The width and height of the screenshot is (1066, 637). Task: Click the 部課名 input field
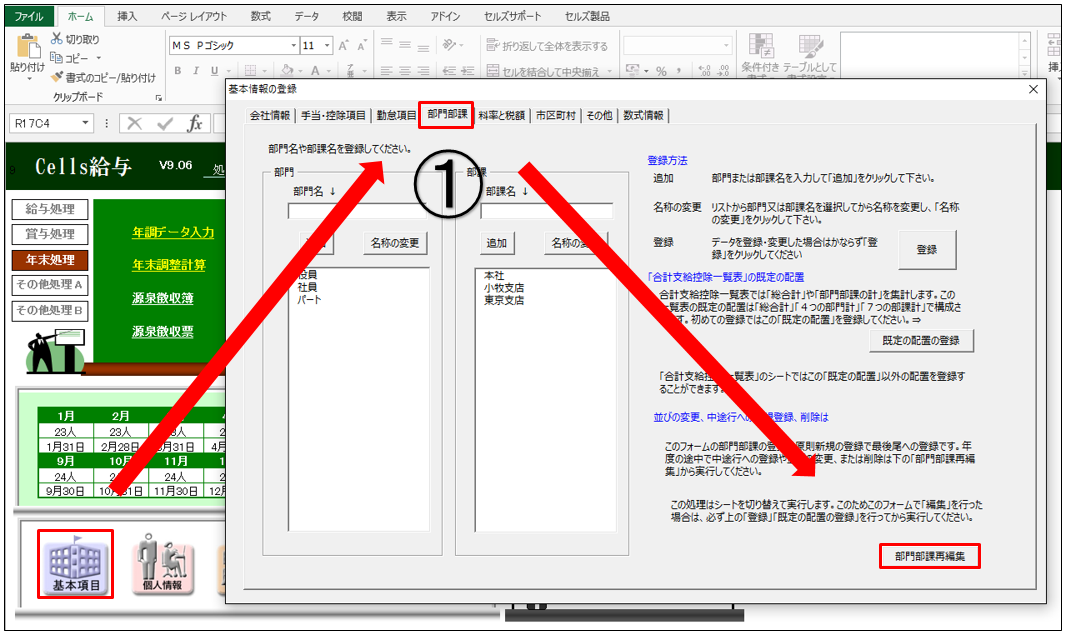point(547,211)
